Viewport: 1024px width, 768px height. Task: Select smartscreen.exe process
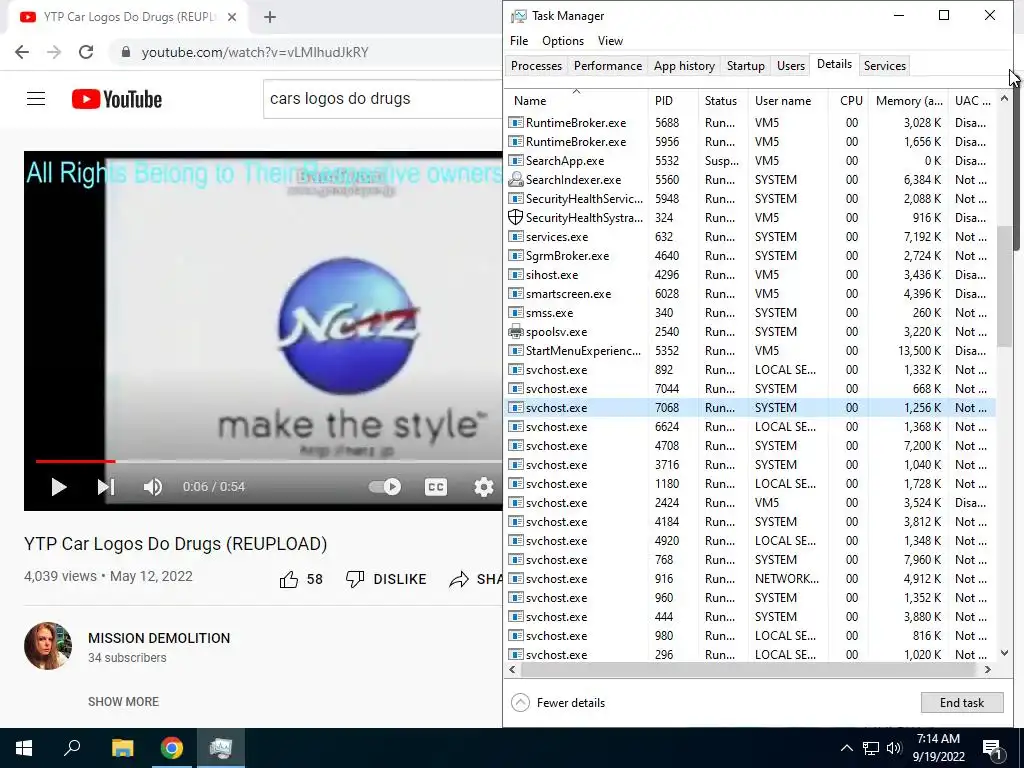click(x=750, y=294)
